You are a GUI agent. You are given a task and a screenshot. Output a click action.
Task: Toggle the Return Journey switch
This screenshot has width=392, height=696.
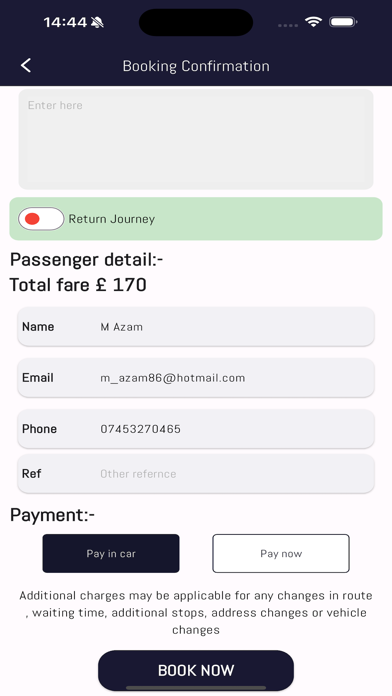click(x=41, y=219)
